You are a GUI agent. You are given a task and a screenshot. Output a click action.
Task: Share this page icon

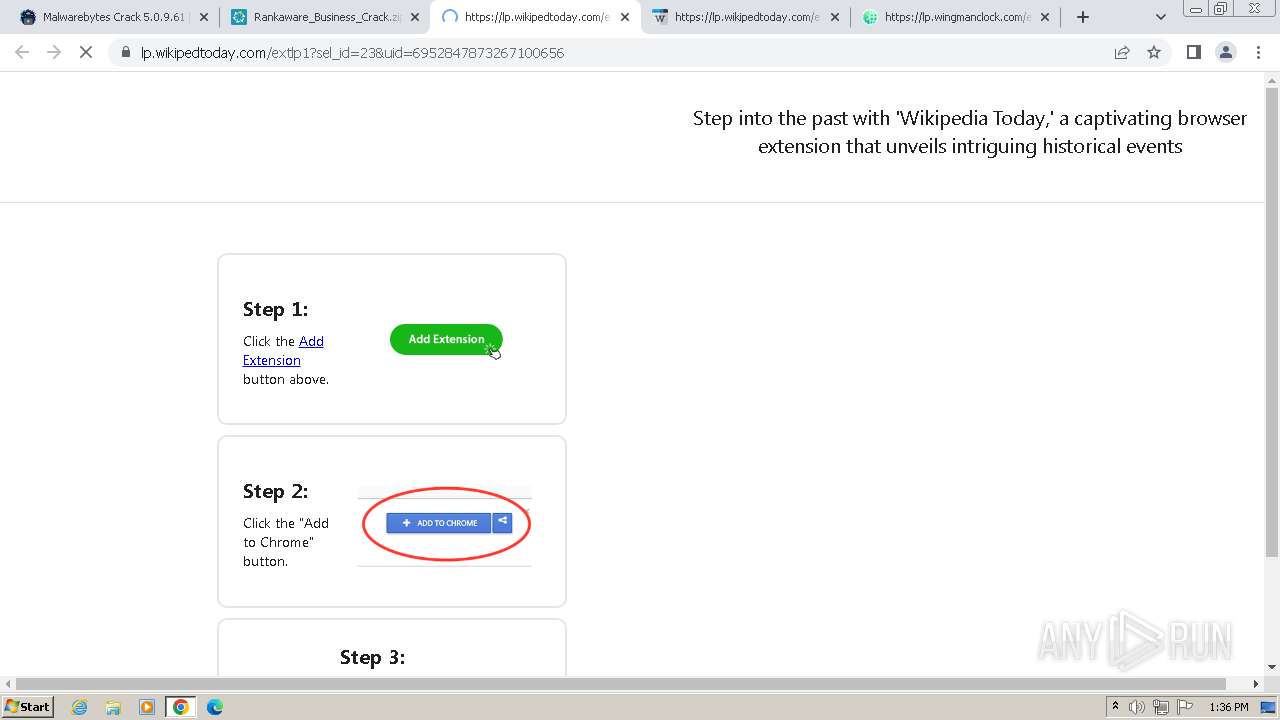[1122, 52]
